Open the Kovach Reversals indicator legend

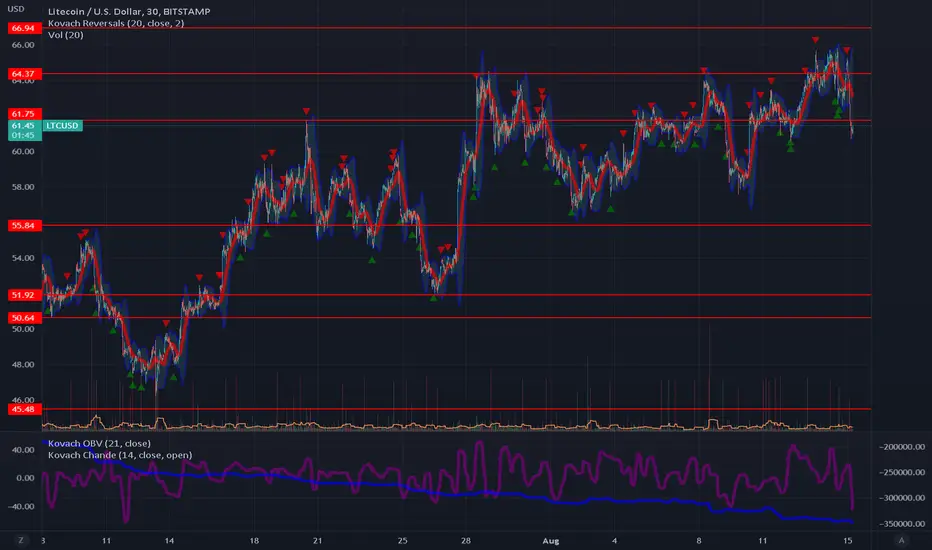pyautogui.click(x=116, y=23)
